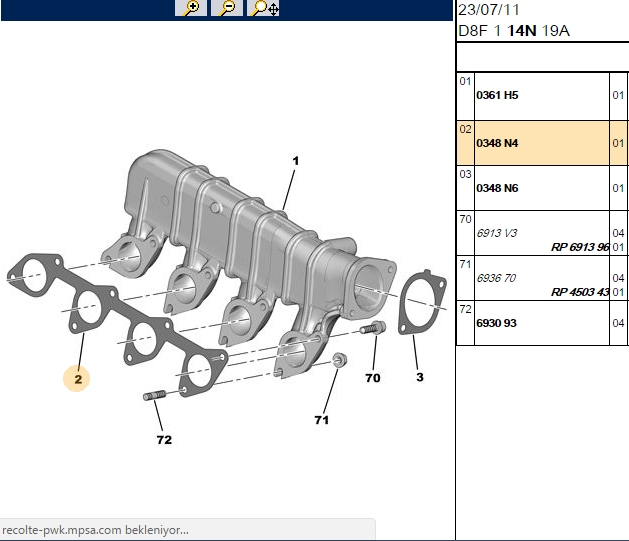Click the zoom out magnifier icon

tap(227, 8)
